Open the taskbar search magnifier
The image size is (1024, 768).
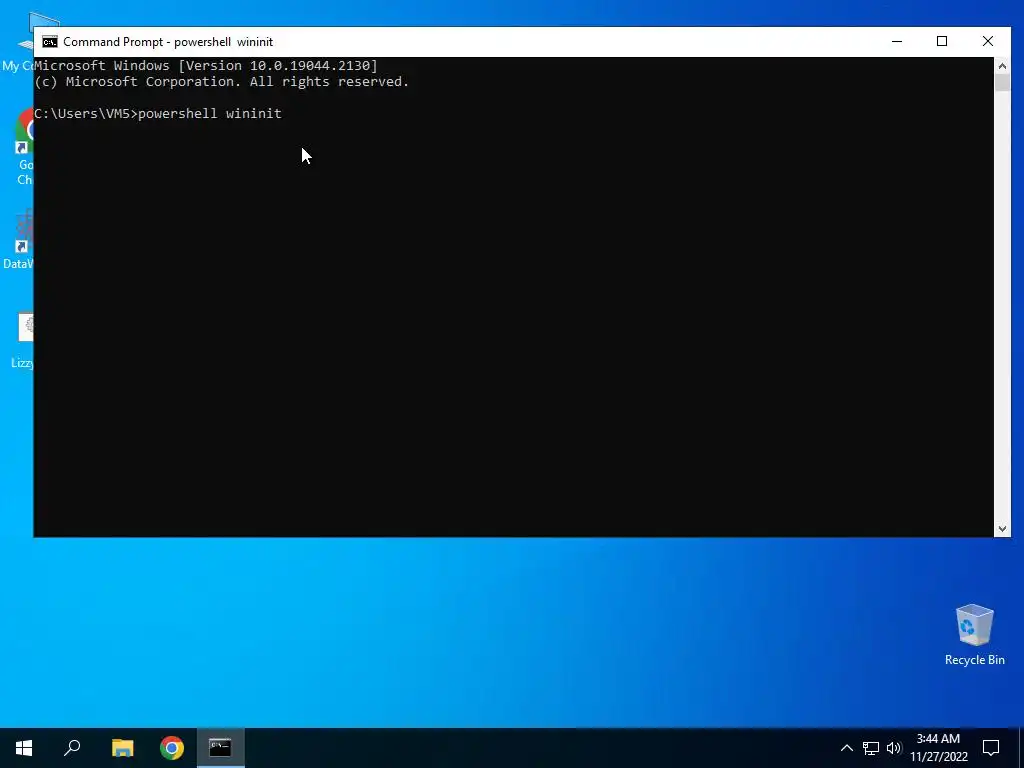(x=72, y=748)
